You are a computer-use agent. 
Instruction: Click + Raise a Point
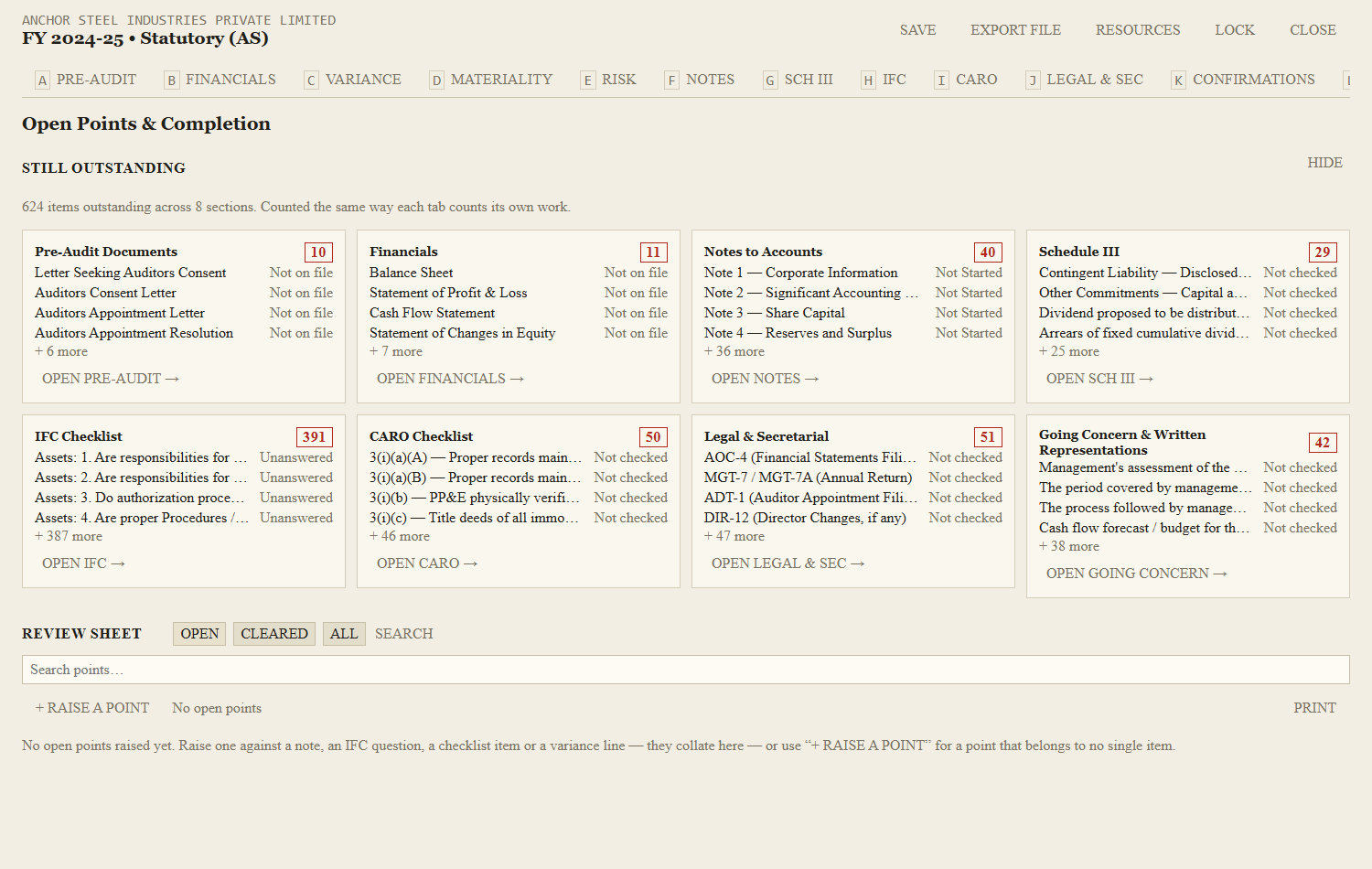coord(91,708)
